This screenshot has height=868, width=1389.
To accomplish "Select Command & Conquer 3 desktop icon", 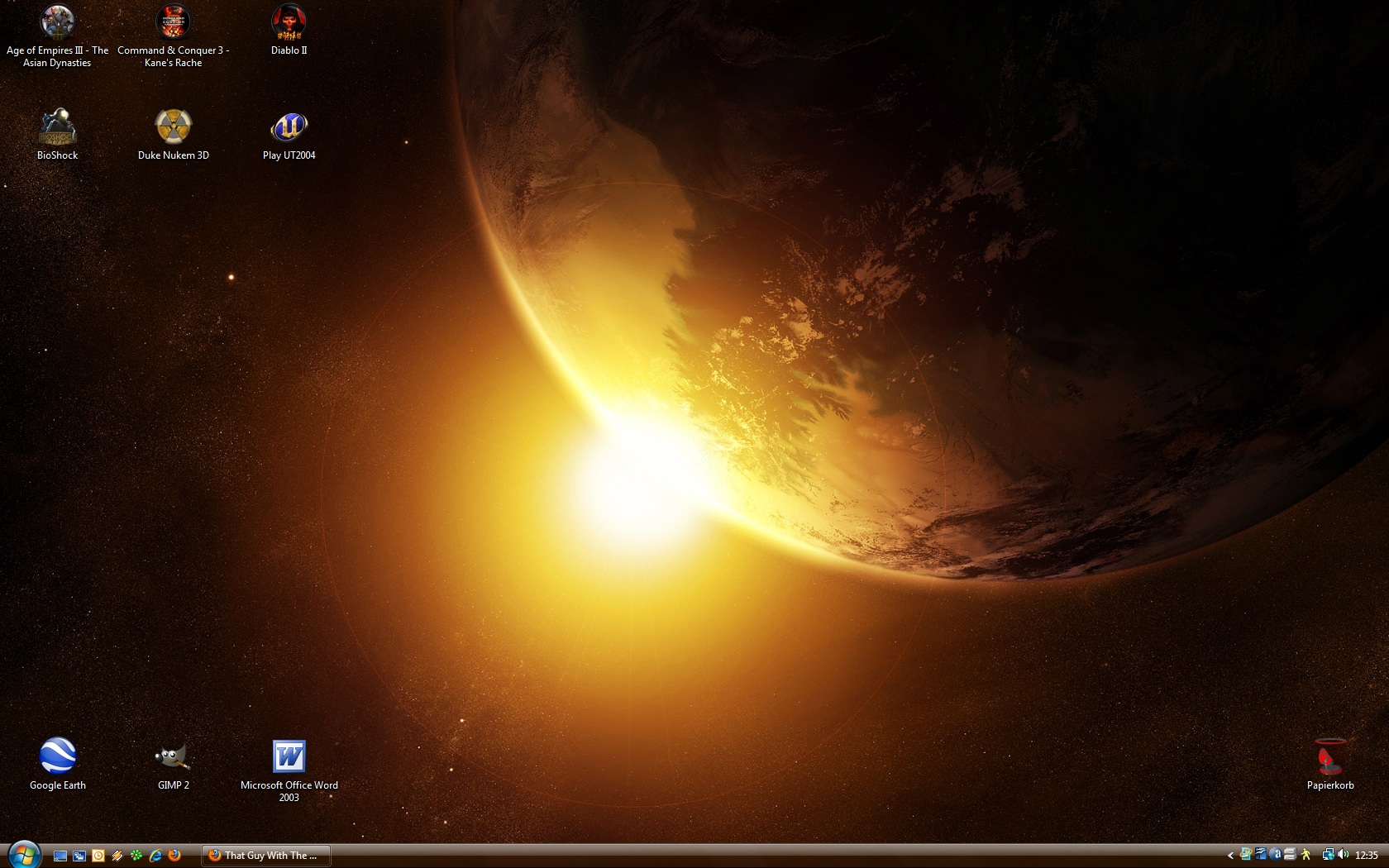I will click(173, 23).
